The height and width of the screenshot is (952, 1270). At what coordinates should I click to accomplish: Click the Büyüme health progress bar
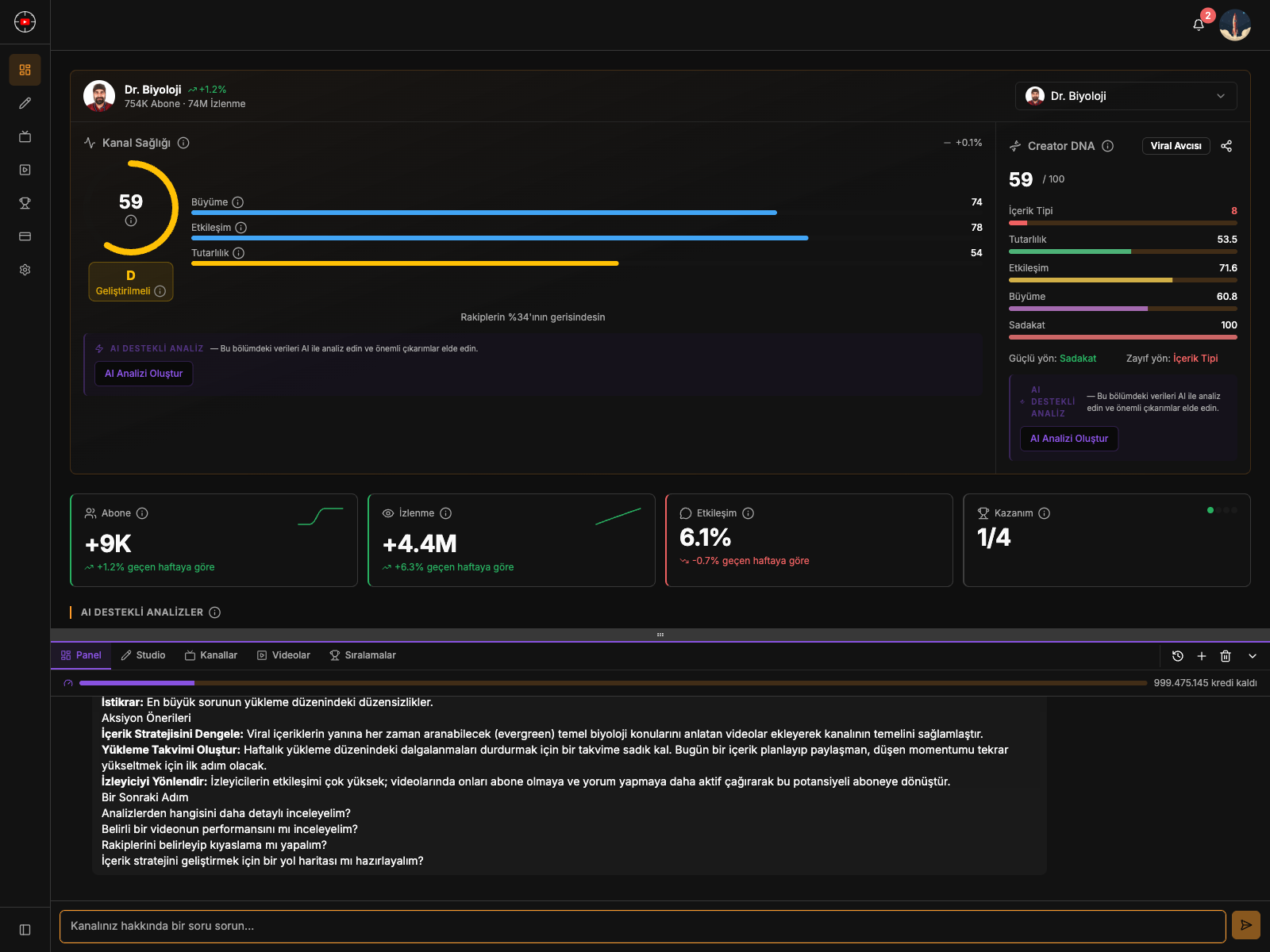(587, 213)
